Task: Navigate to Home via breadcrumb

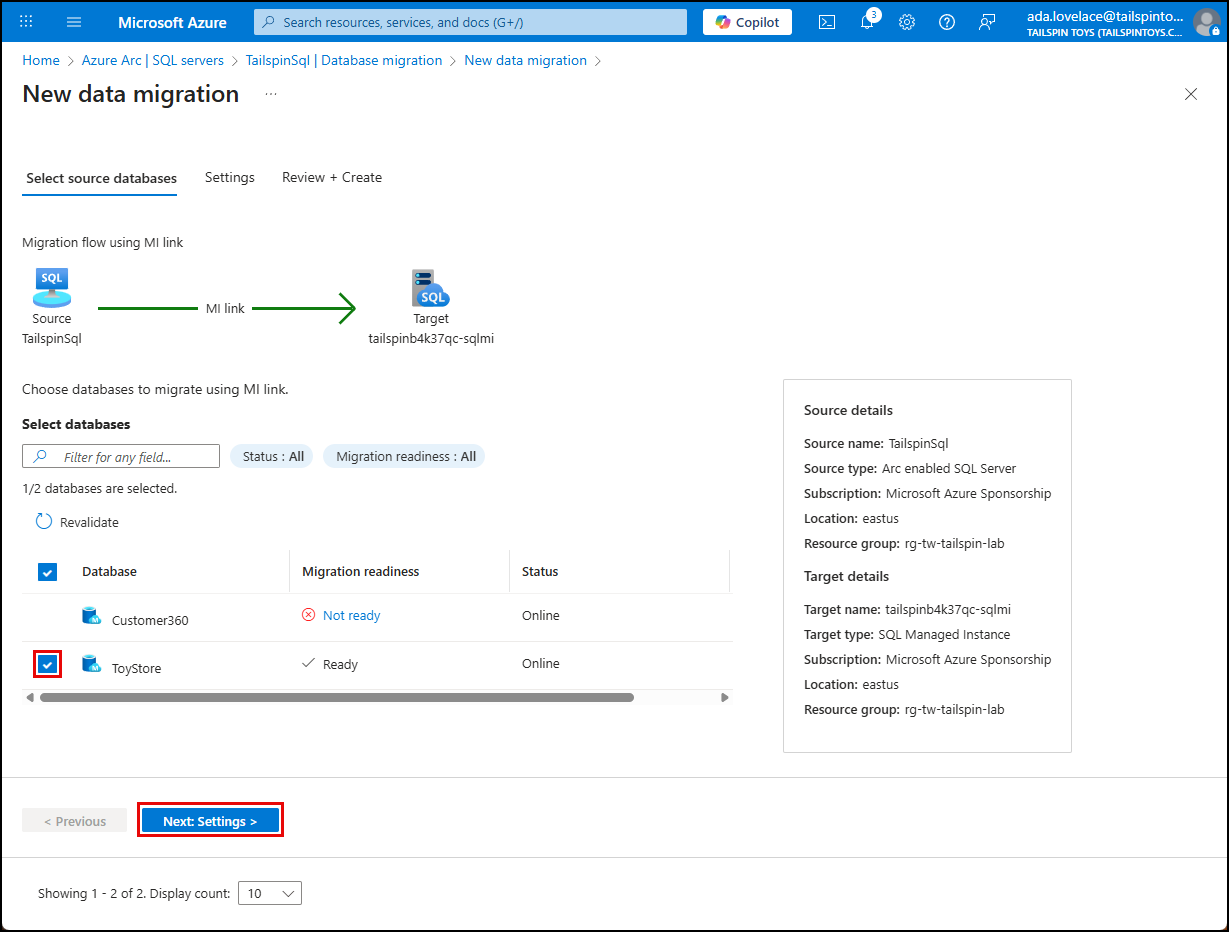Action: (41, 60)
